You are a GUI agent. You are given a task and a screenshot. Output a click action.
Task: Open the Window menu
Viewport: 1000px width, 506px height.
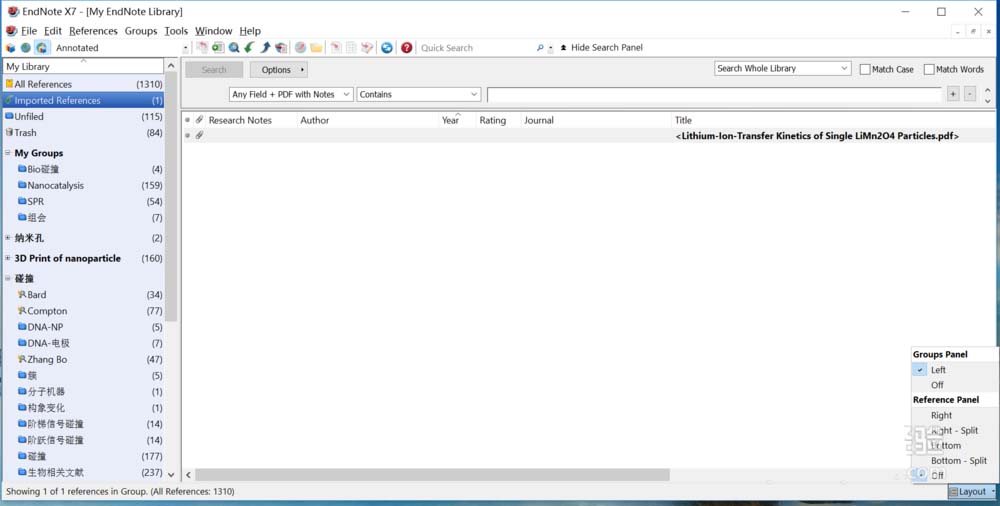pos(214,31)
